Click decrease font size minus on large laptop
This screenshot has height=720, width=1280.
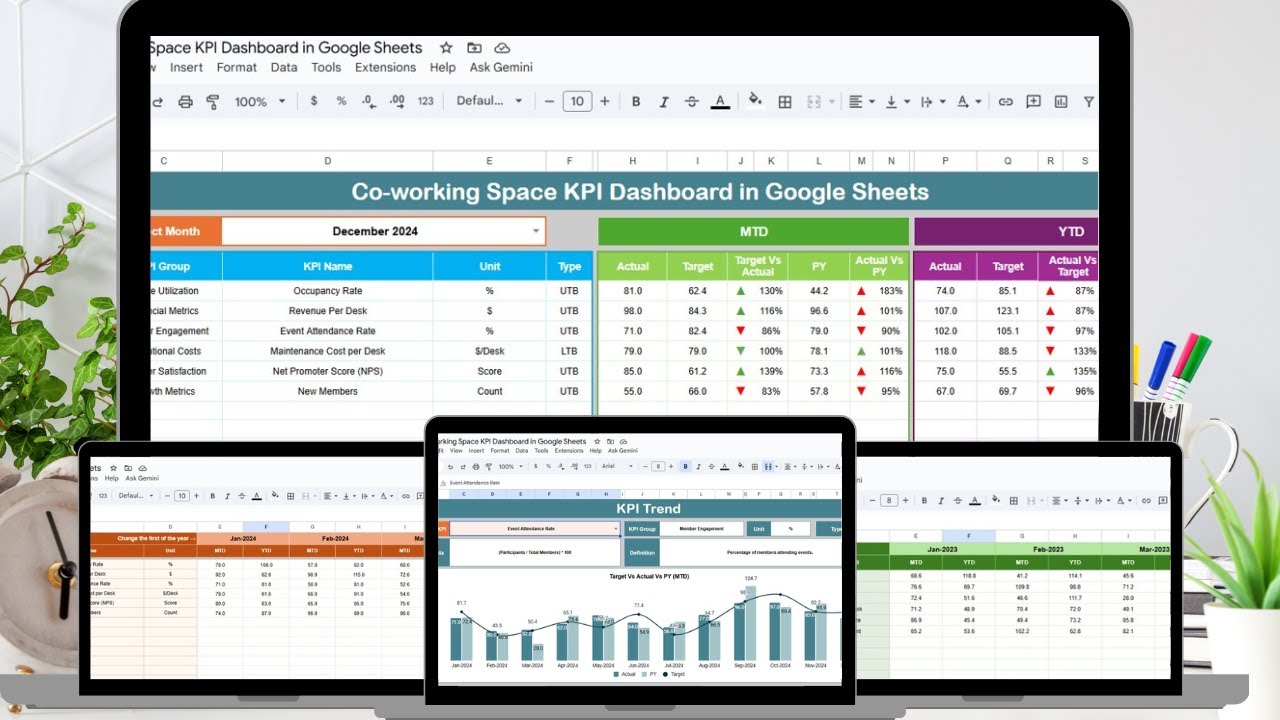coord(549,101)
